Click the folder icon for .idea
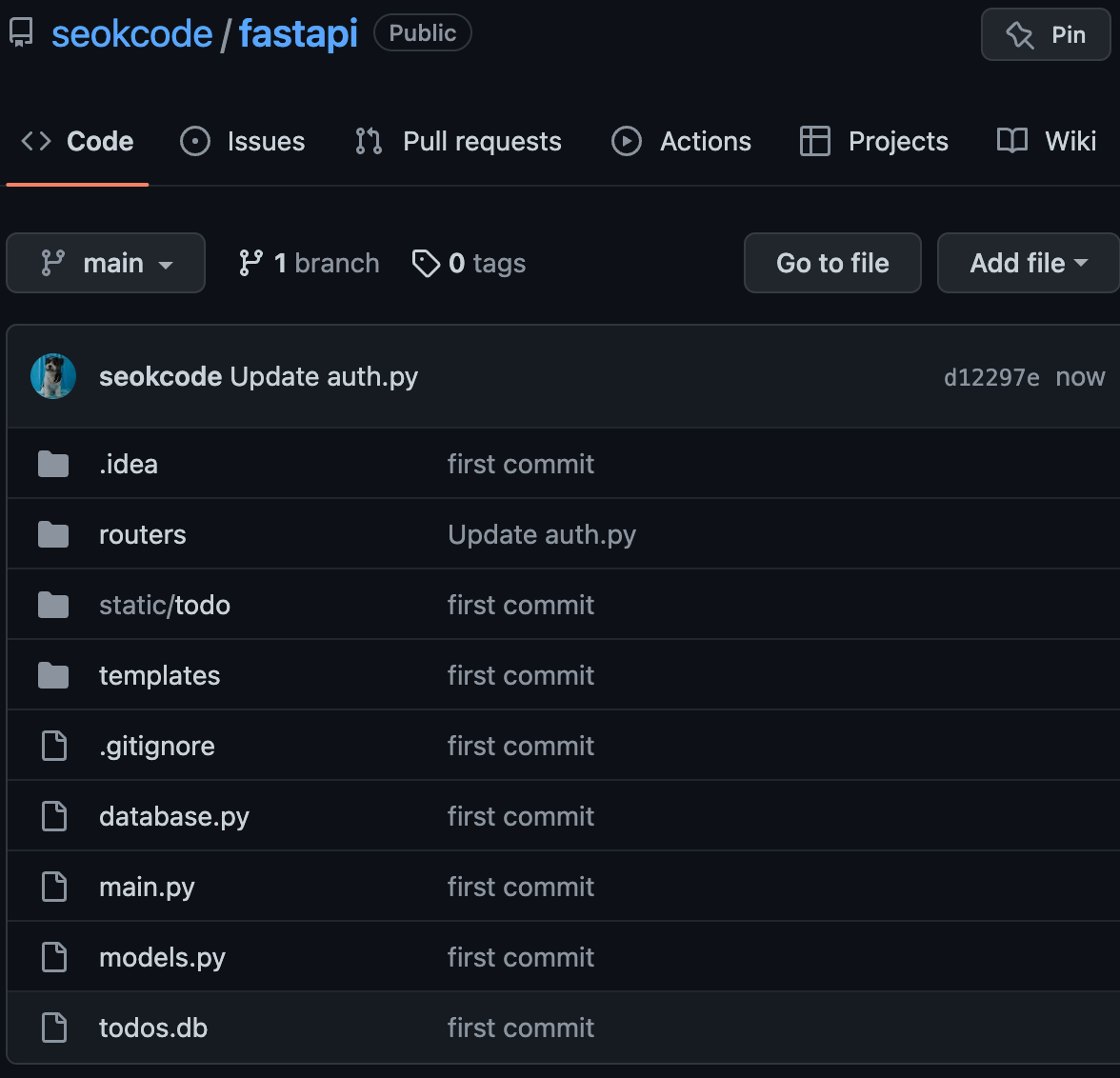This screenshot has width=1120, height=1078. click(53, 464)
